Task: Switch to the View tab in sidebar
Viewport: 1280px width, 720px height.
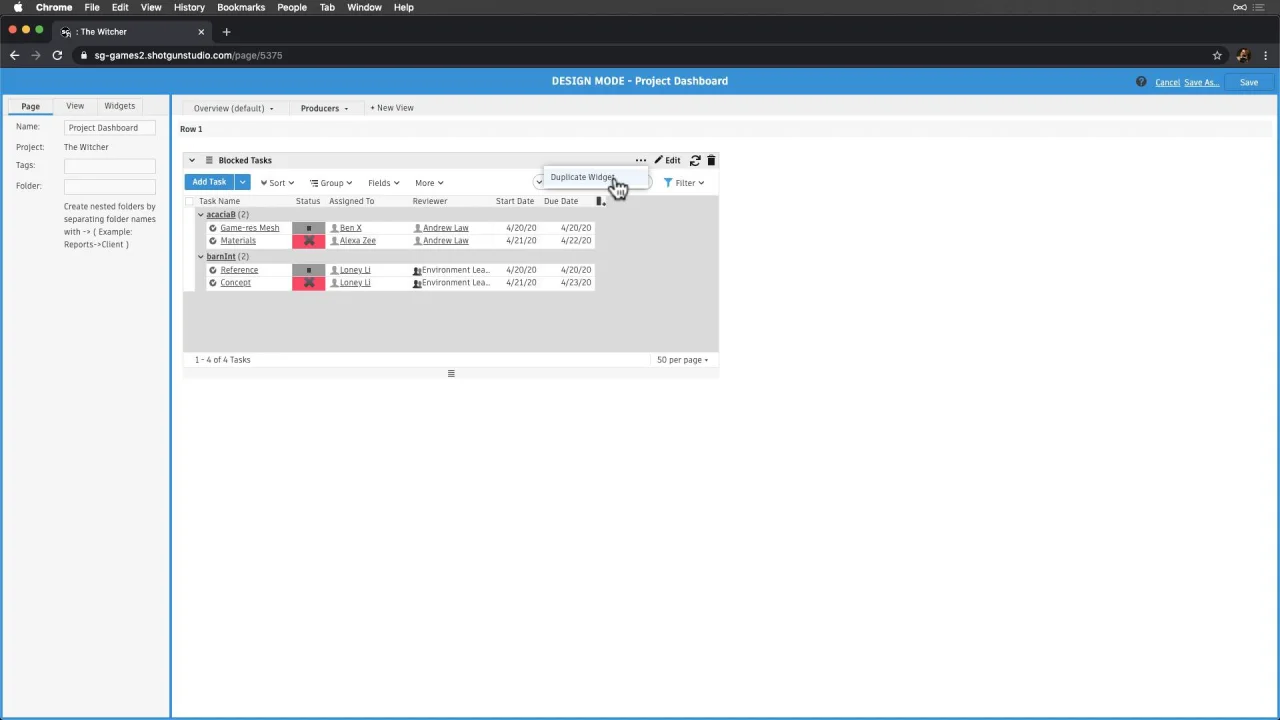Action: coord(75,106)
